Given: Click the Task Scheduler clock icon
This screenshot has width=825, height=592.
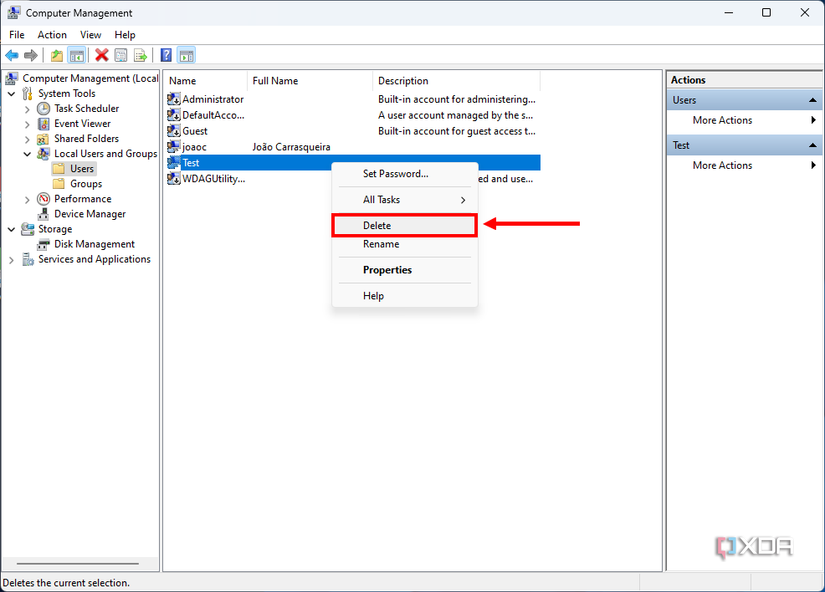Looking at the screenshot, I should pyautogui.click(x=43, y=108).
